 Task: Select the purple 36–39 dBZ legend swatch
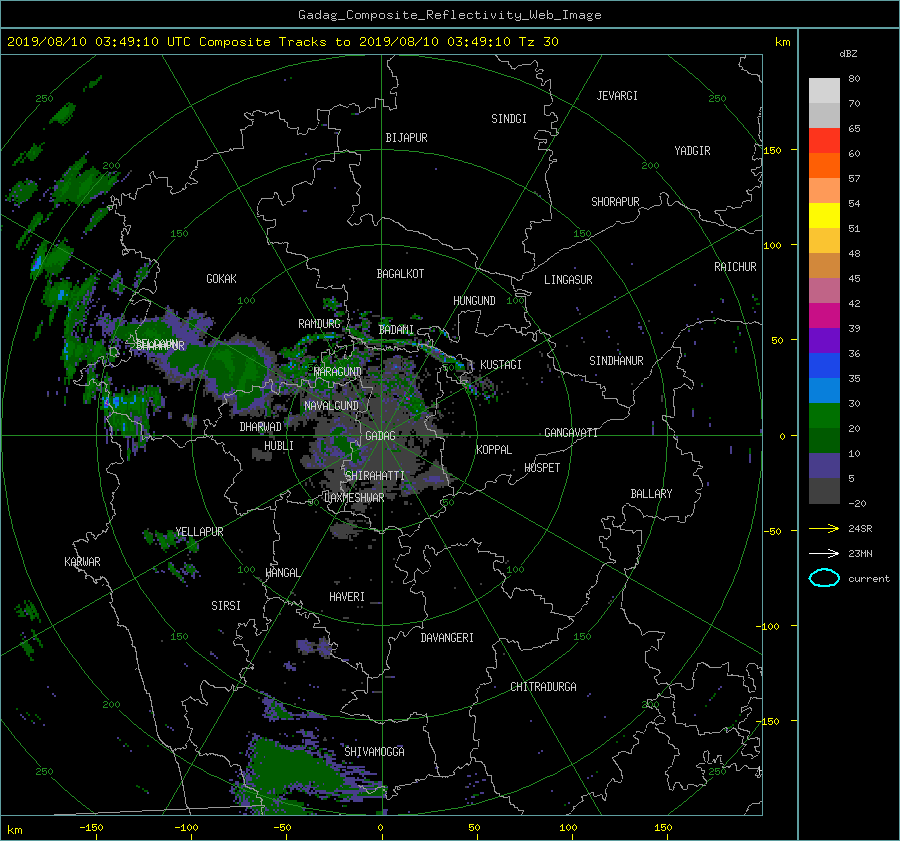click(x=824, y=340)
